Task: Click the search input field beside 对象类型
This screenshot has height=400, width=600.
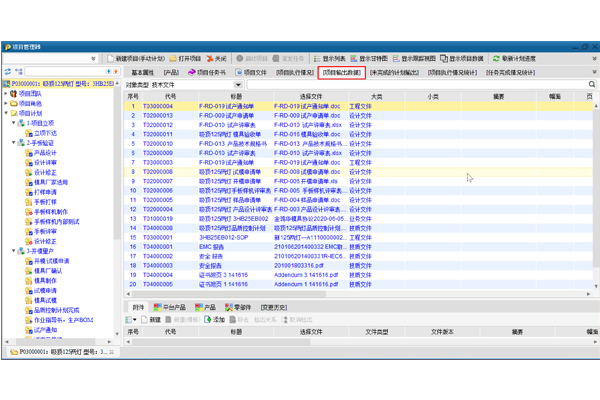Action: pos(417,85)
